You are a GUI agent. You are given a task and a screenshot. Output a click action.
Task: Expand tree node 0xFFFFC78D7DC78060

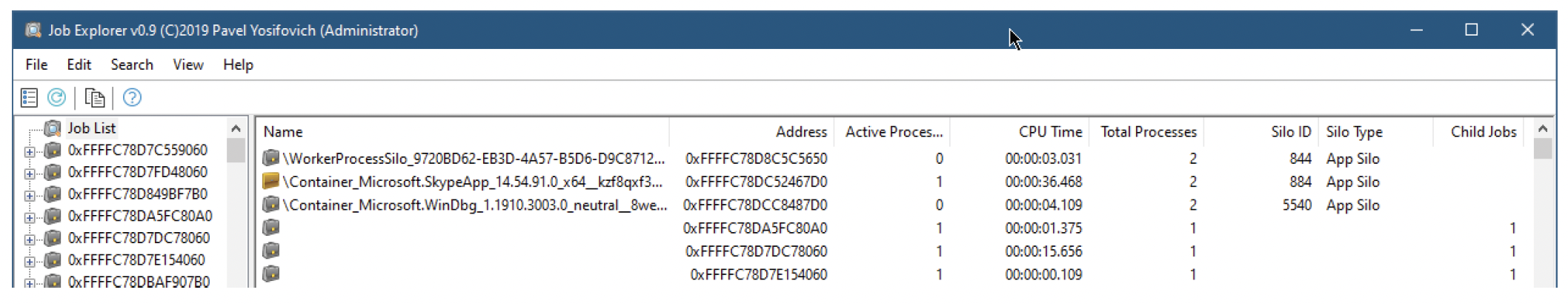click(30, 239)
